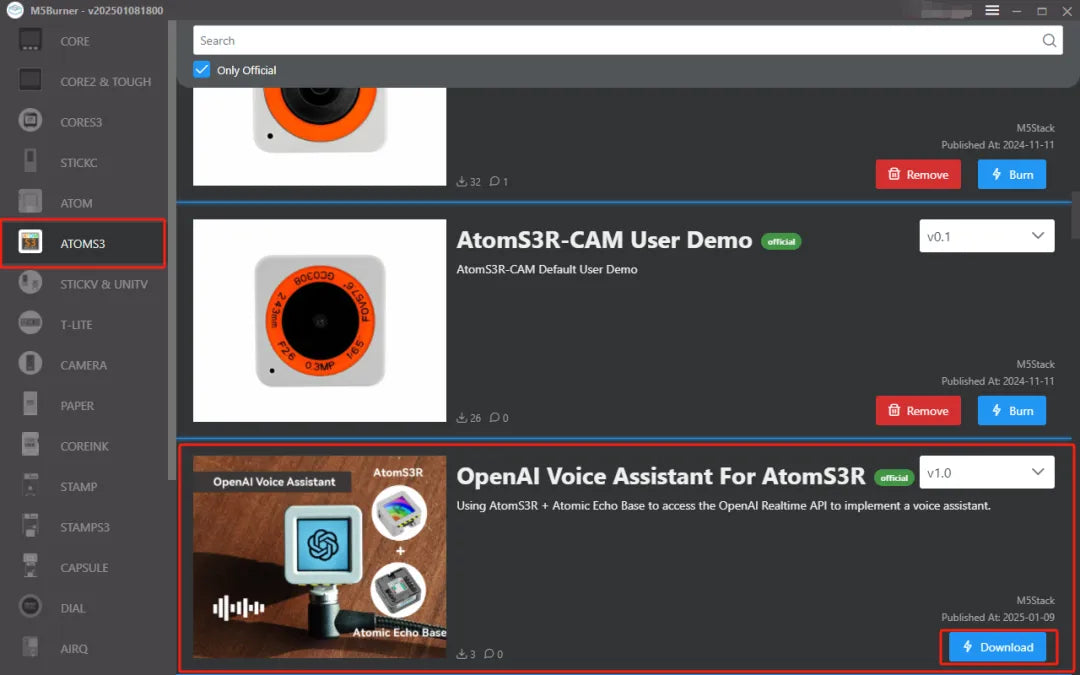
Task: Remove the AtomS3R-CAM User Demo firmware
Action: (x=918, y=411)
